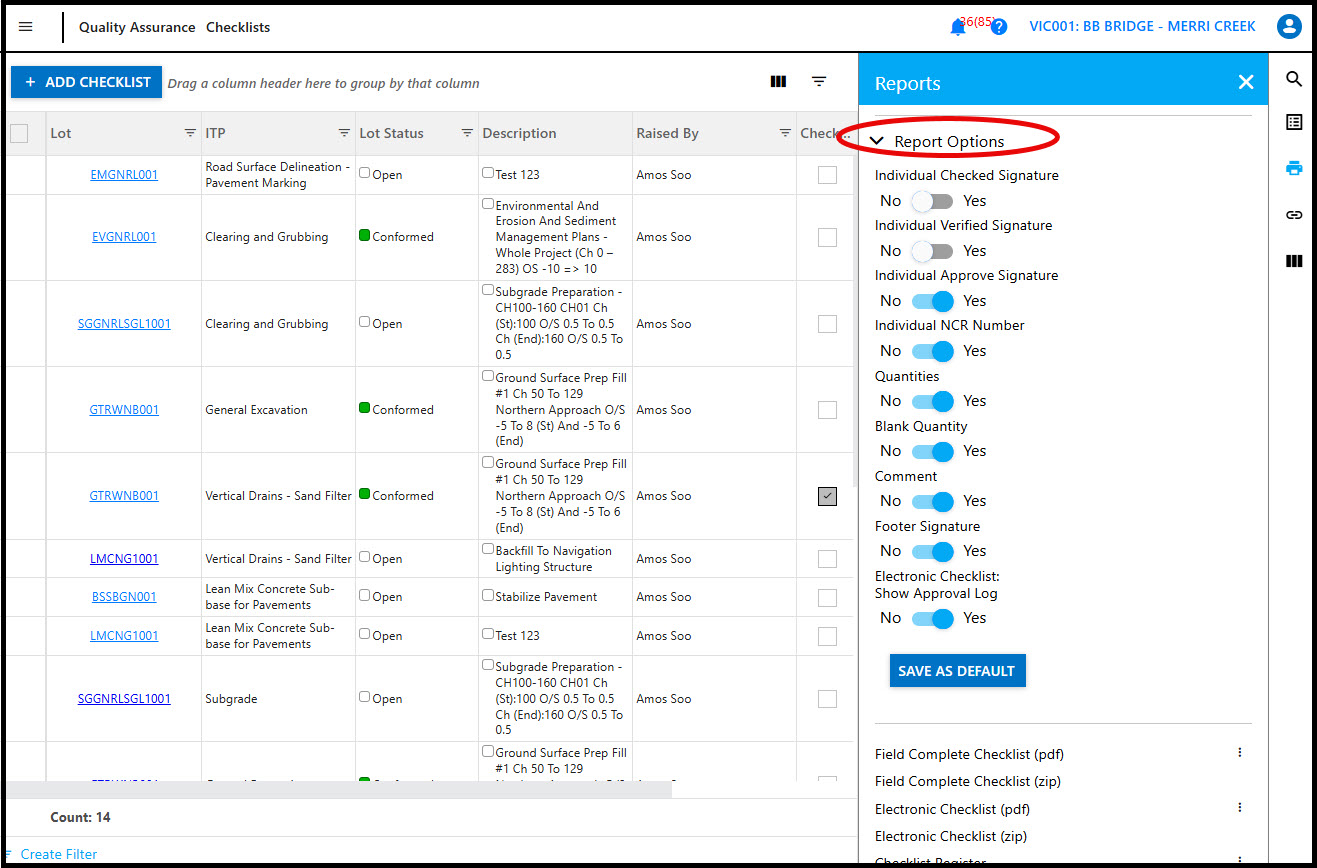This screenshot has width=1317, height=868.
Task: Open the help question mark icon
Action: click(x=998, y=28)
